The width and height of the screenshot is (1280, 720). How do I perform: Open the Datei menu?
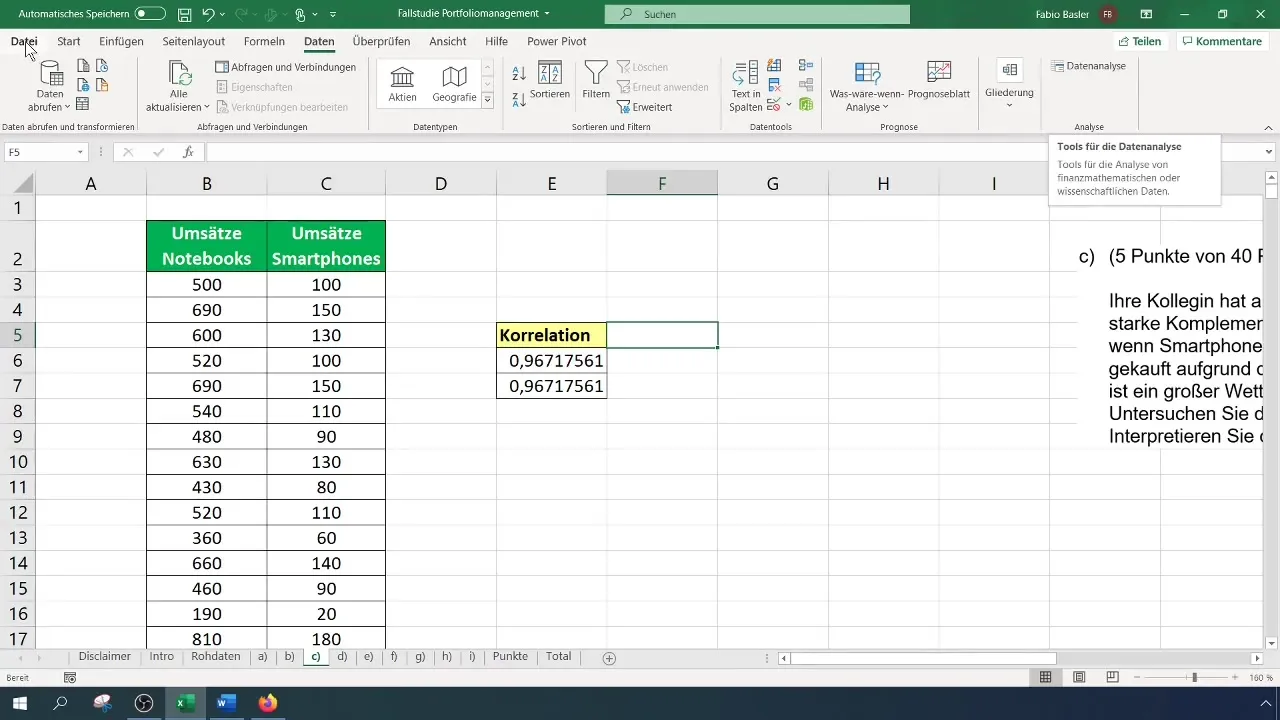24,41
